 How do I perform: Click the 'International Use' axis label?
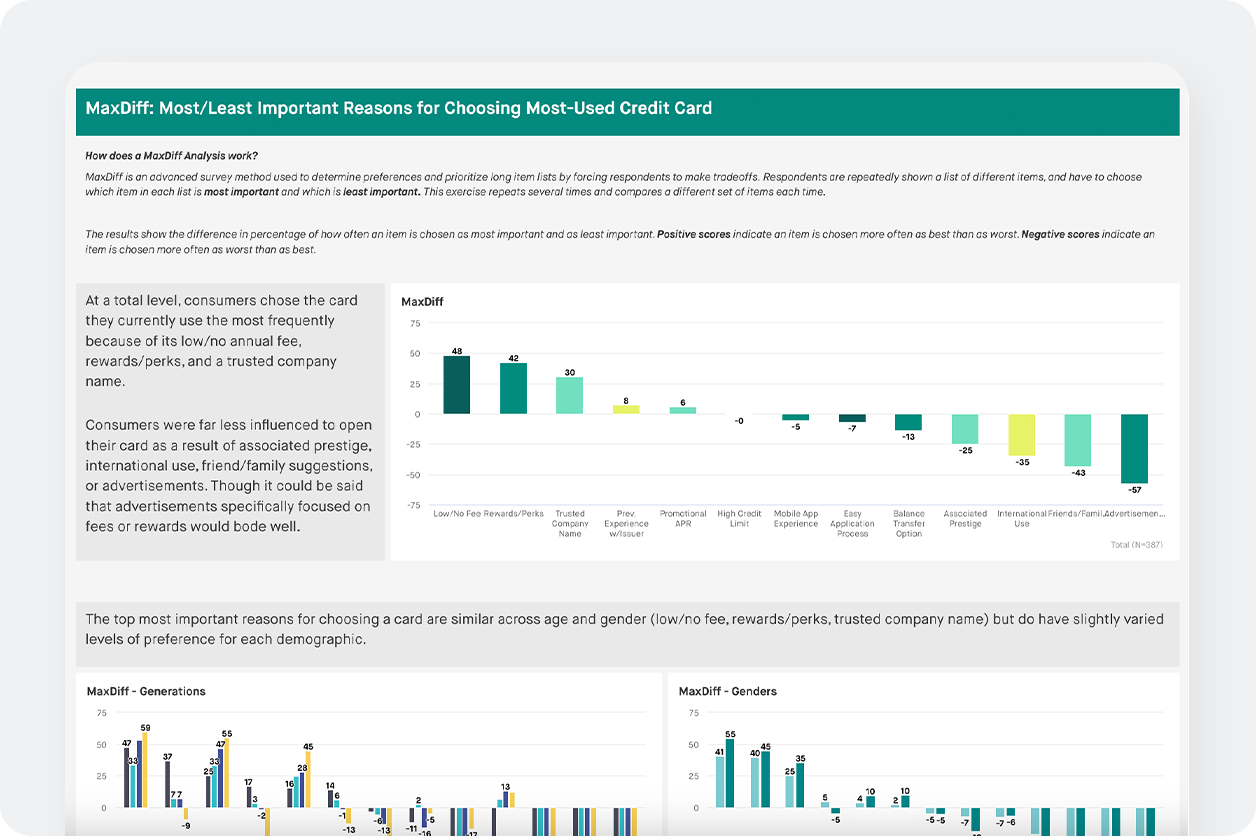pos(1021,519)
